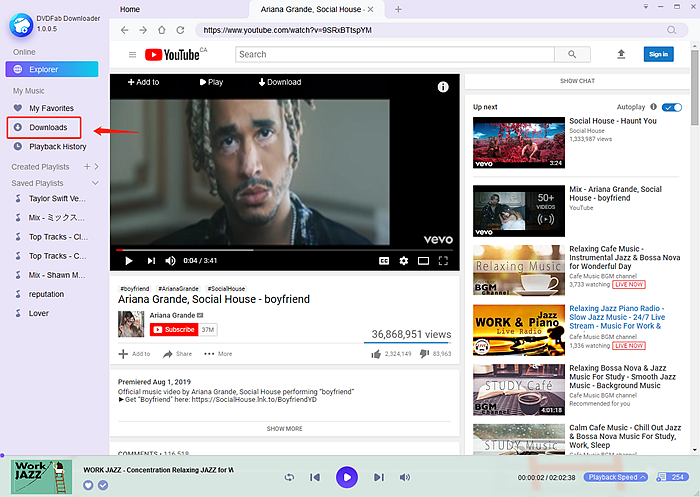700x497 pixels.
Task: Open the YouTube hamburger menu
Action: point(133,54)
